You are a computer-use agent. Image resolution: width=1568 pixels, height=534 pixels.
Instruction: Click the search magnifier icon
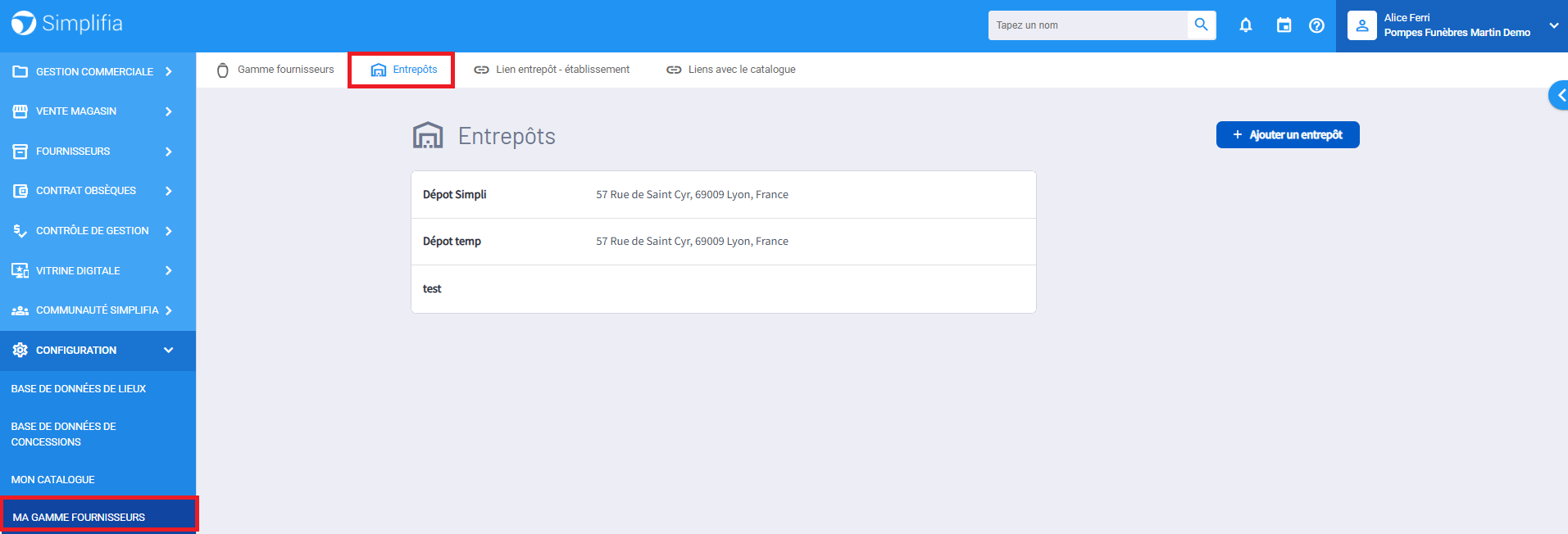[x=1201, y=25]
